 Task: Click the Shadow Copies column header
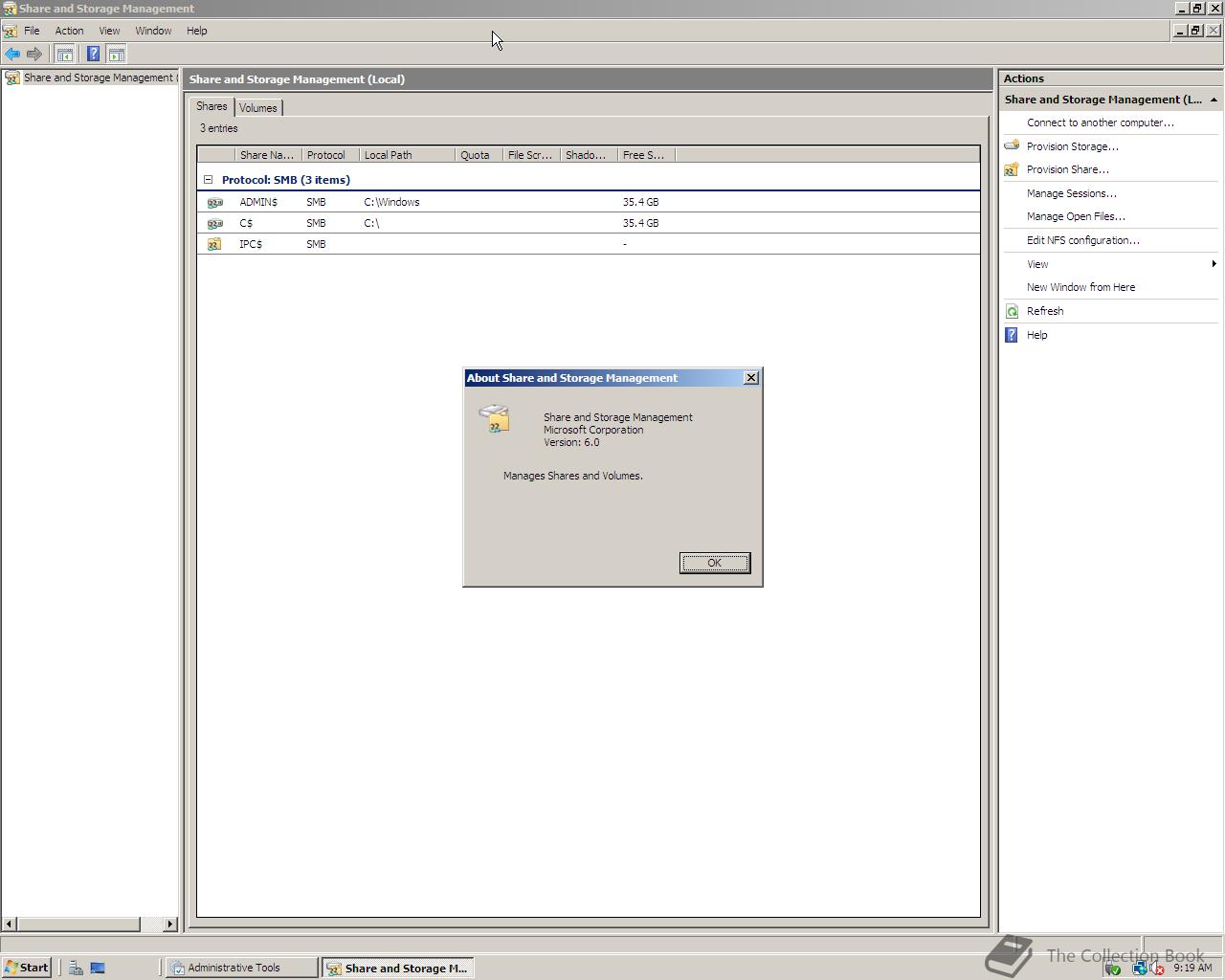tap(589, 155)
